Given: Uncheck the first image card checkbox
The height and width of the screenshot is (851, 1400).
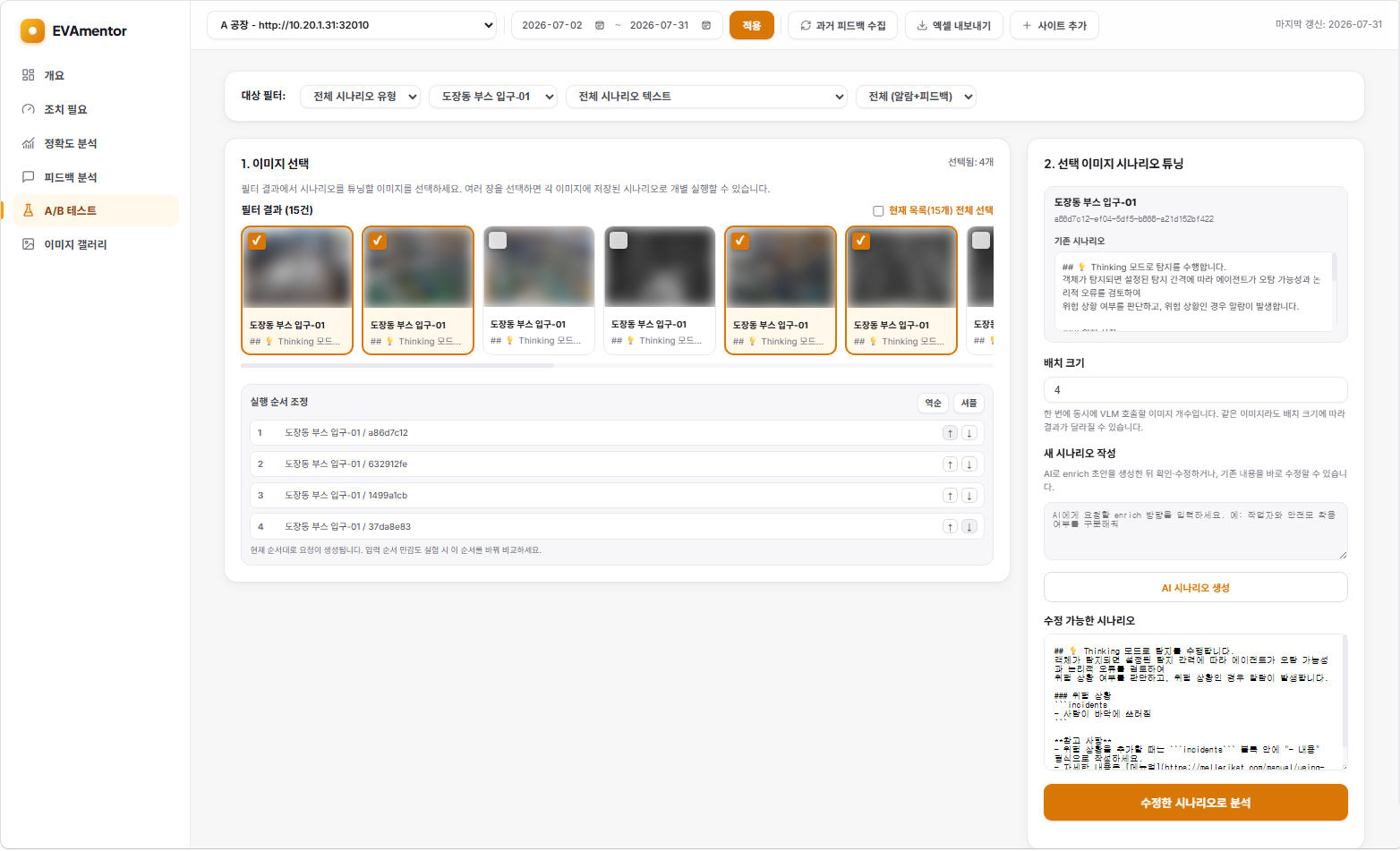Looking at the screenshot, I should click(x=257, y=241).
